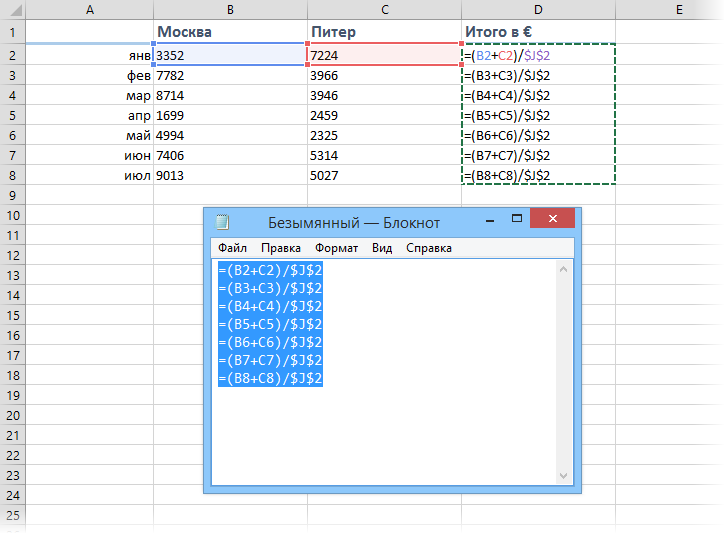
Task: Click the Notepad line =(B5+C5)/$J$2
Action: [x=270, y=324]
